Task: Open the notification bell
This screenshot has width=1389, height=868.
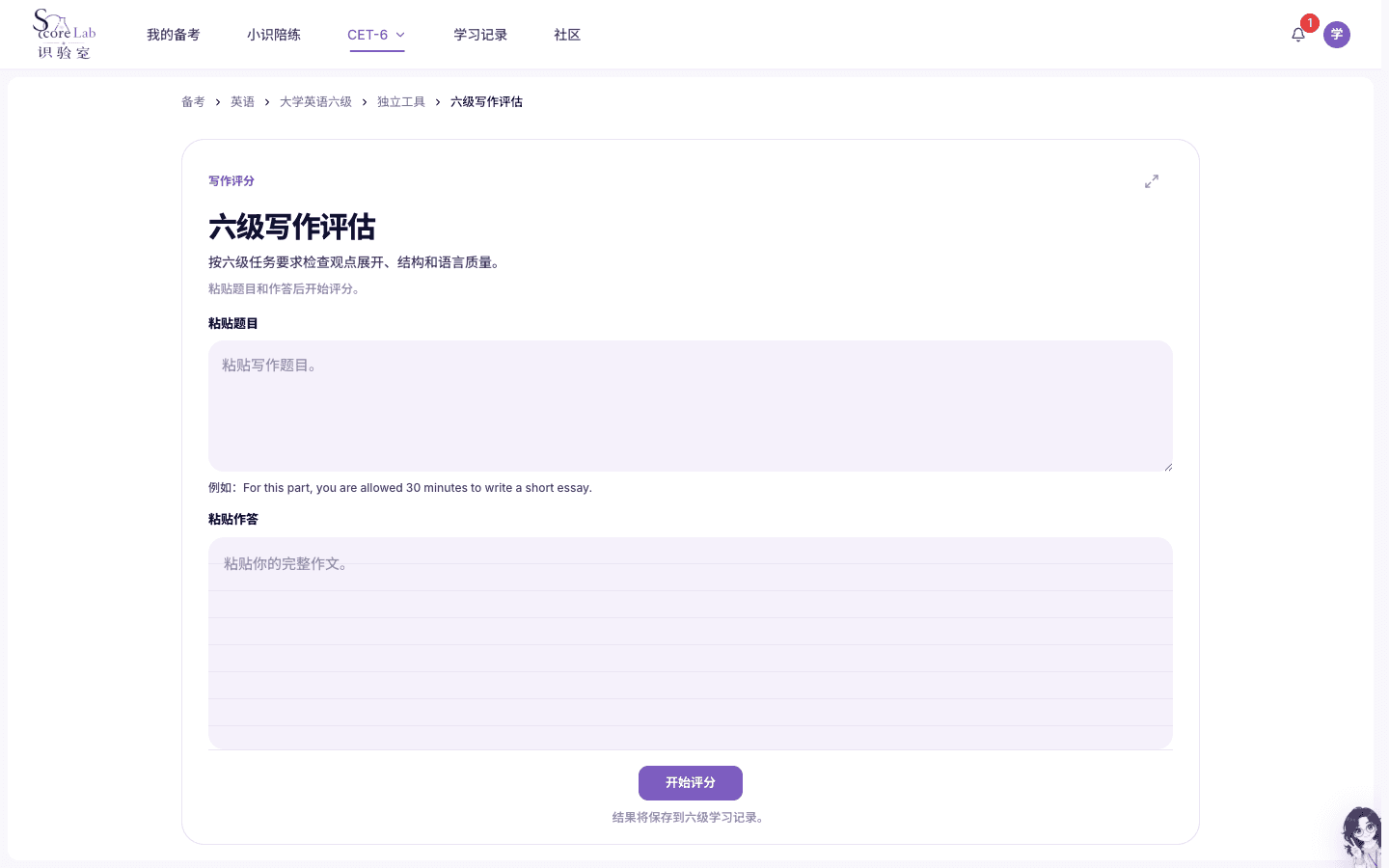Action: (1298, 35)
